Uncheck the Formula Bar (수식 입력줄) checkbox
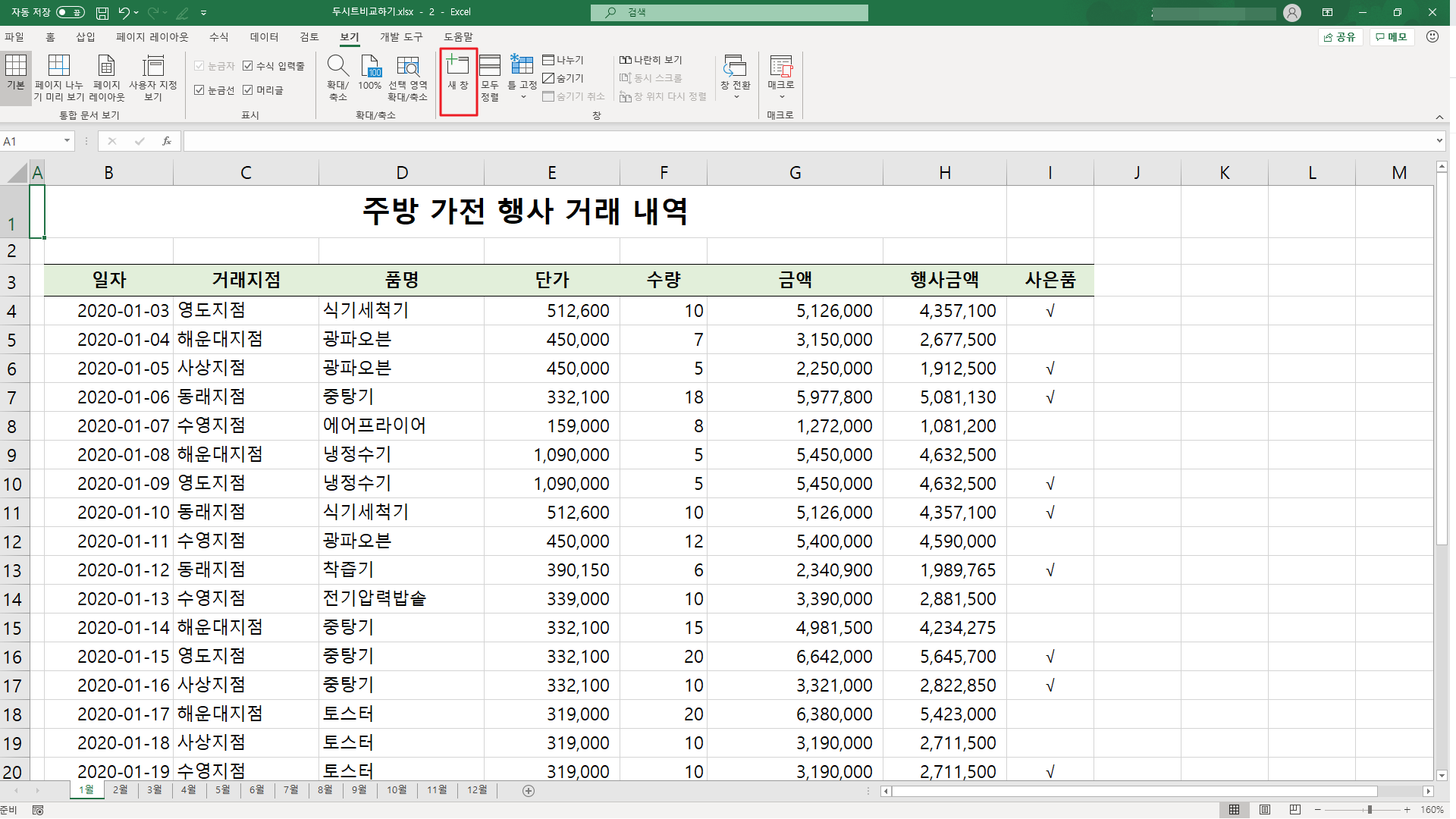The width and height of the screenshot is (1456, 819). [x=248, y=66]
